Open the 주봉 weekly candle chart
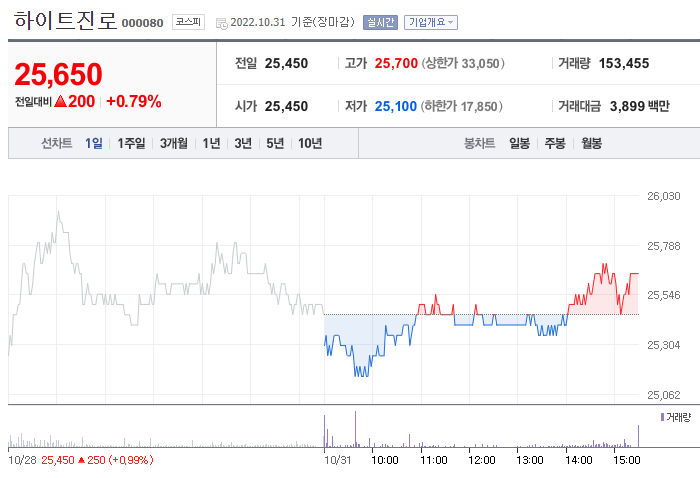The image size is (700, 478). [555, 143]
